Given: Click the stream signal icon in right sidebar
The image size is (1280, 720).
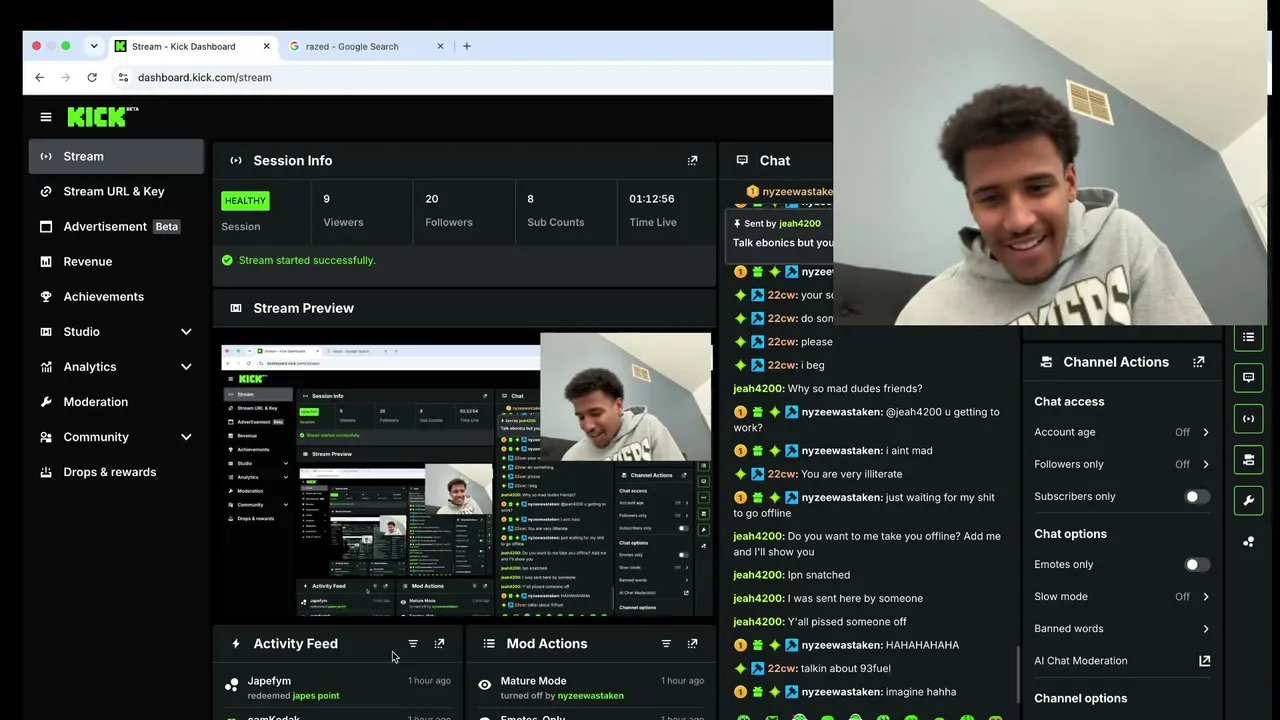Looking at the screenshot, I should (1248, 419).
